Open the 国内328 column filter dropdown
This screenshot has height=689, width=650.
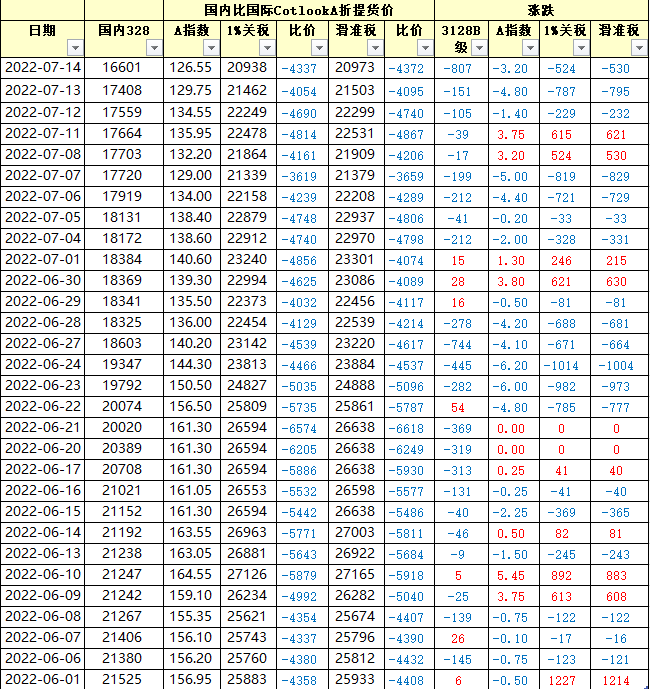click(154, 47)
